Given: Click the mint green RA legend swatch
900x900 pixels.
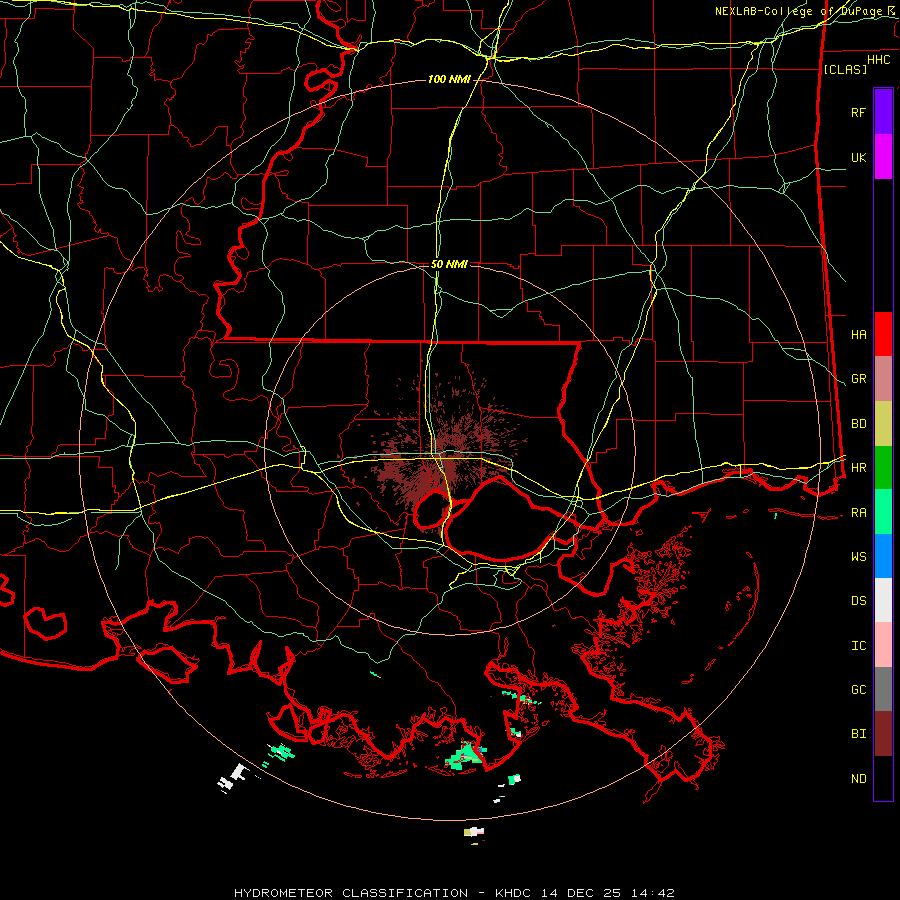Looking at the screenshot, I should (883, 512).
